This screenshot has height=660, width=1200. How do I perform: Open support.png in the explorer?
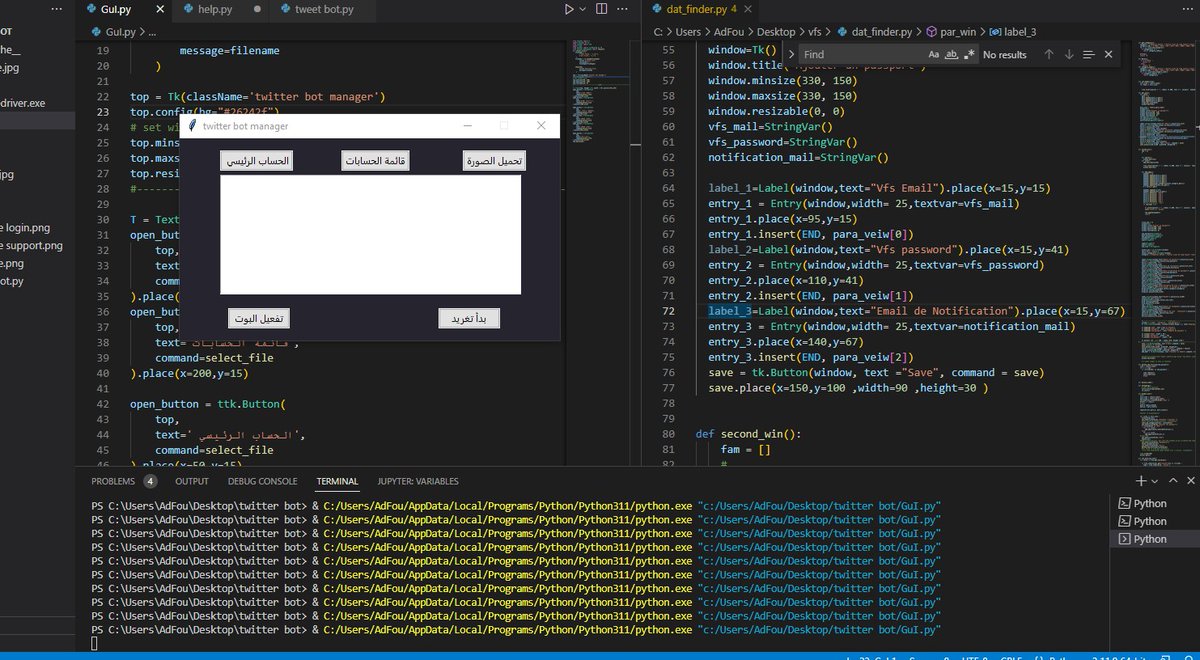point(35,245)
